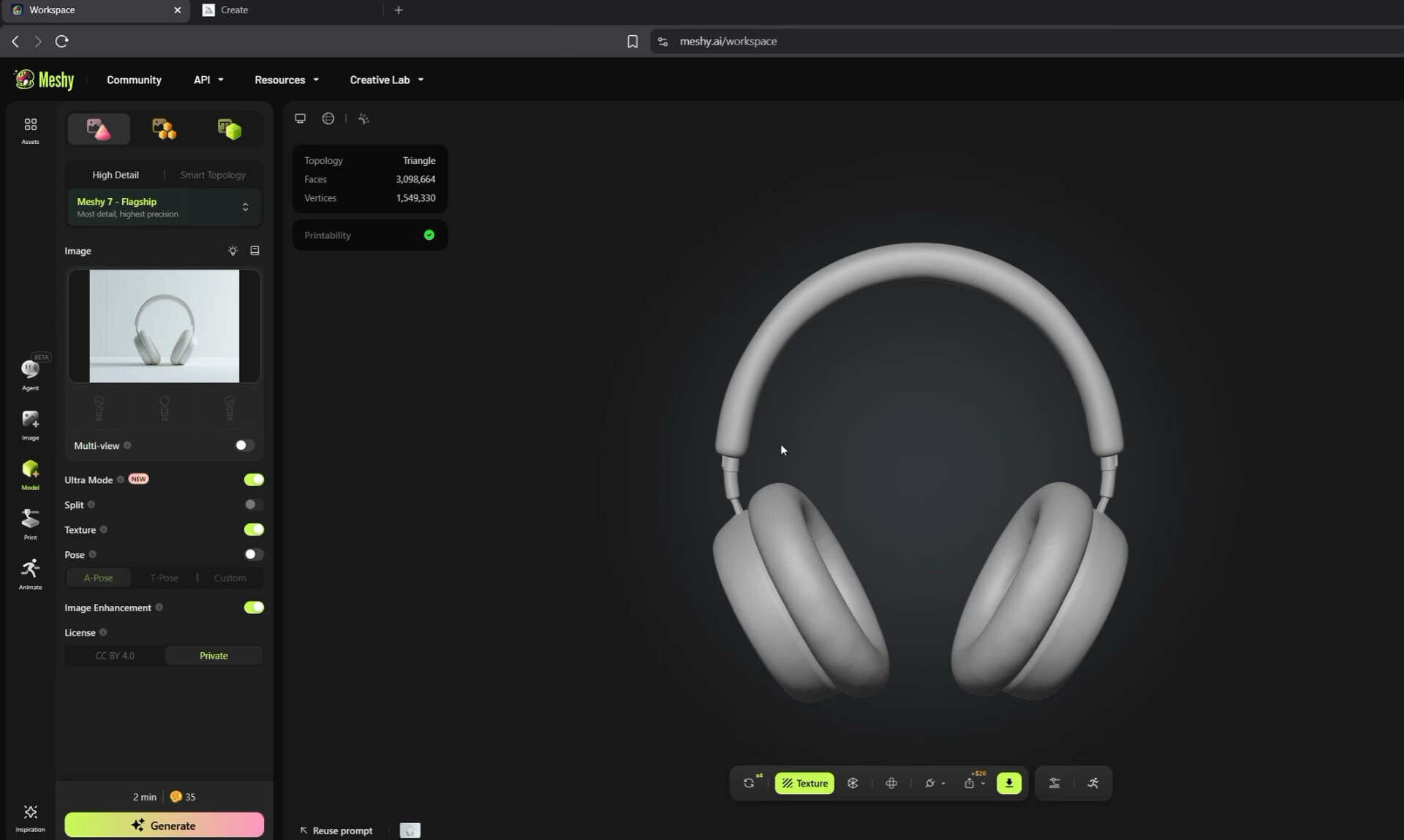Click the green download icon button

pos(1008,783)
